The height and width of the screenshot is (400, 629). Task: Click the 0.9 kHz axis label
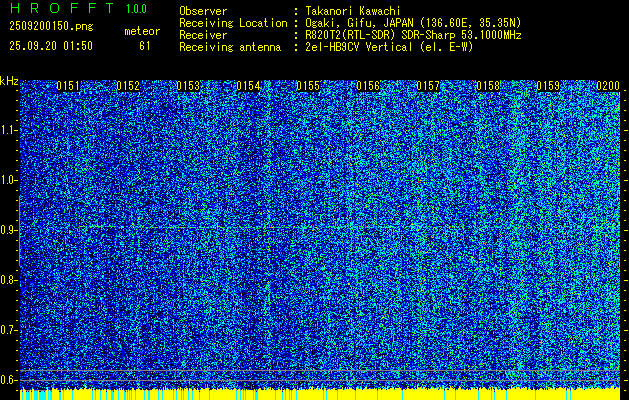pyautogui.click(x=7, y=230)
